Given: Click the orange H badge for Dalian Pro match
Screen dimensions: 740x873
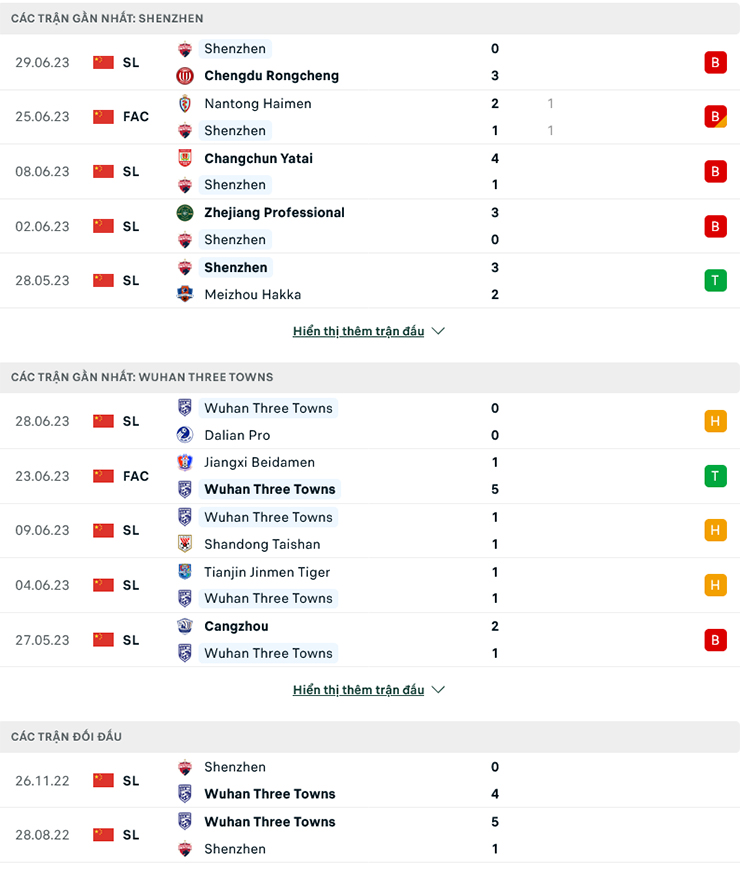Looking at the screenshot, I should click(715, 421).
